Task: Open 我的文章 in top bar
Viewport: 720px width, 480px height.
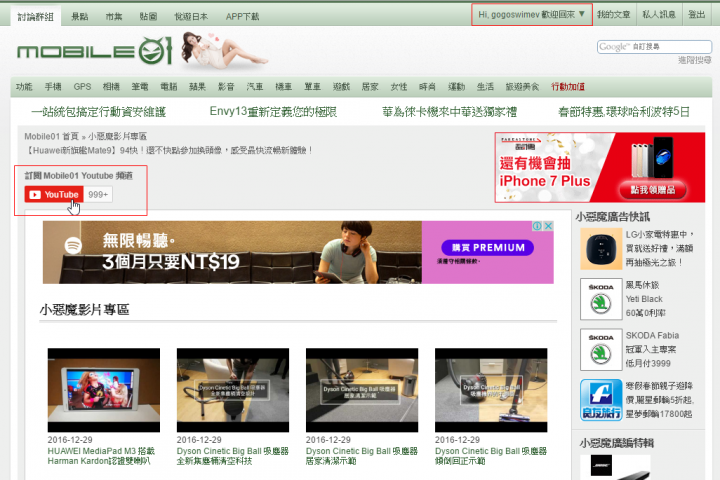Action: (613, 15)
